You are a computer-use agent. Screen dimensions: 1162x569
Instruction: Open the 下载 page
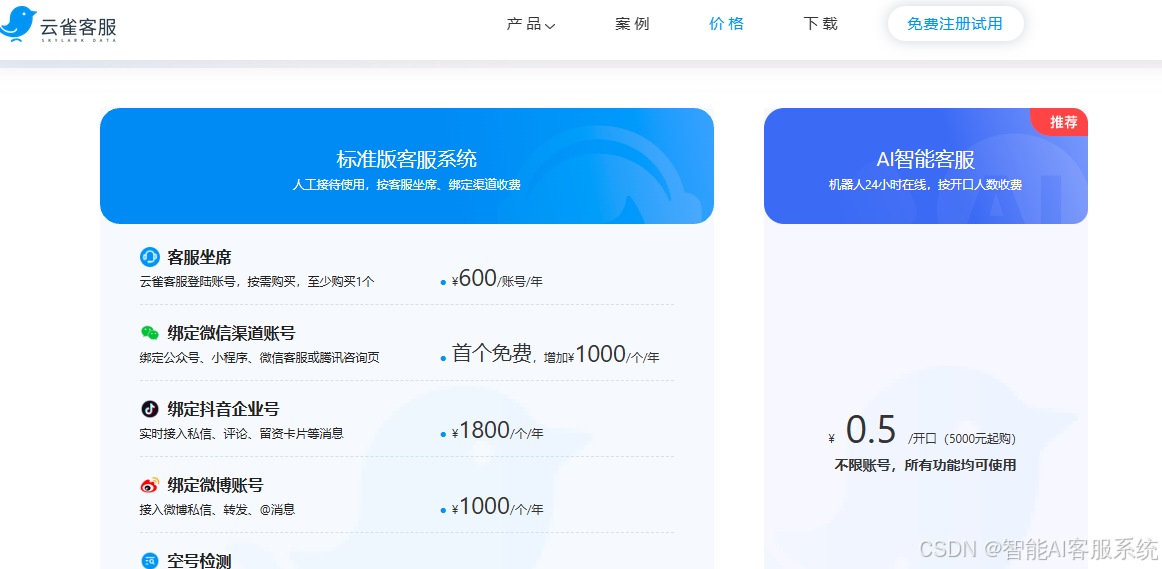click(820, 24)
